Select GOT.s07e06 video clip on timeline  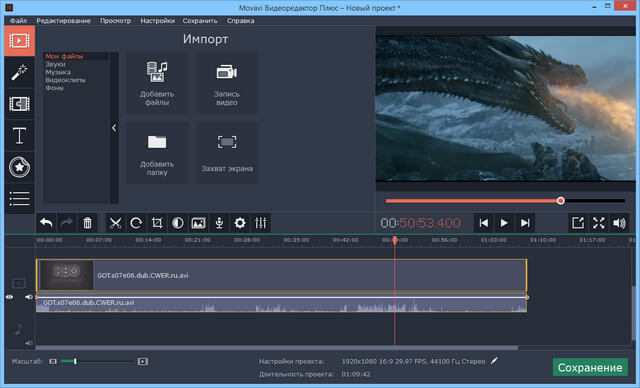282,275
